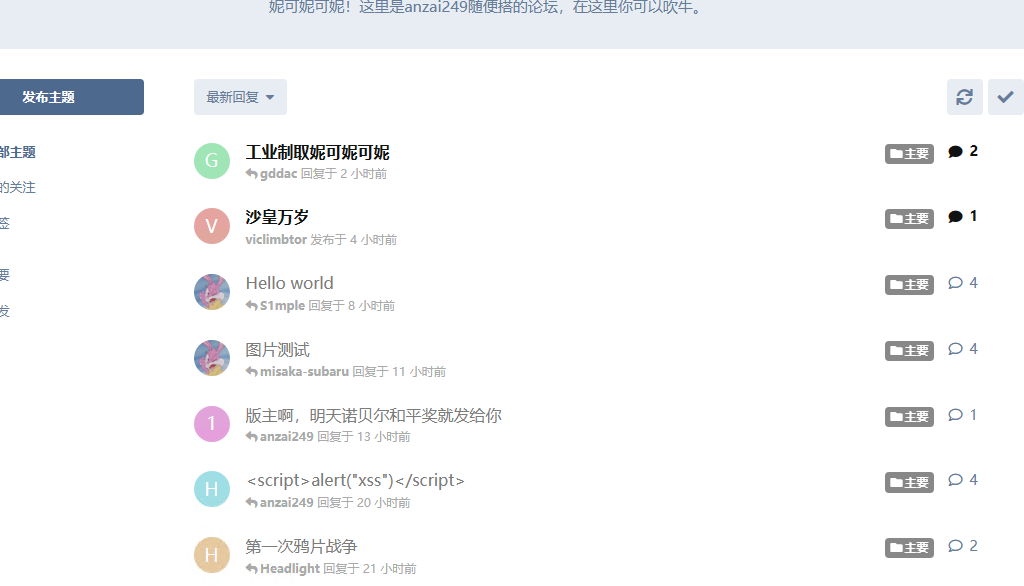Expand the 最新回复 sort dropdown
1024x586 pixels.
click(x=240, y=97)
